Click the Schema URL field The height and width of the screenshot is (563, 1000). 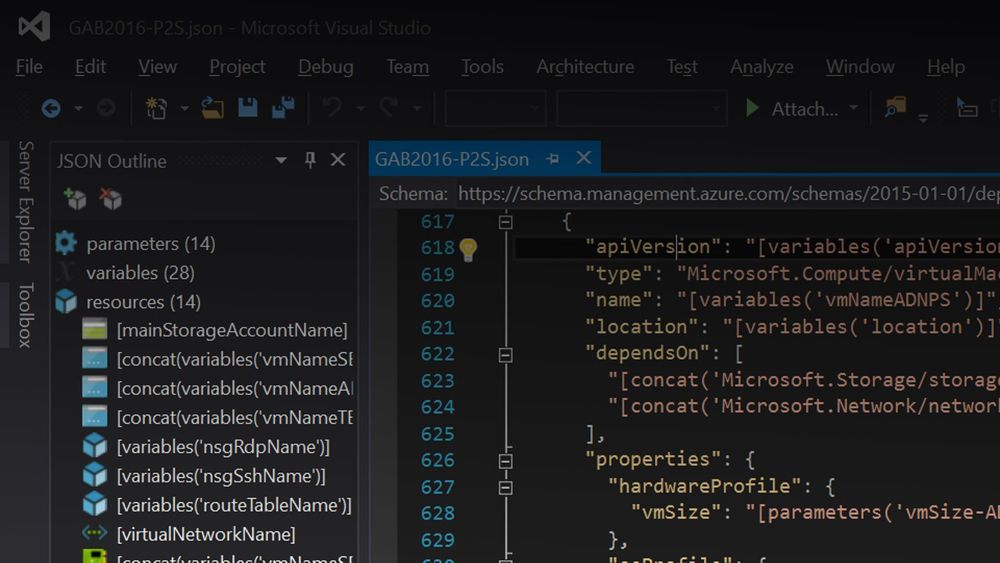728,193
